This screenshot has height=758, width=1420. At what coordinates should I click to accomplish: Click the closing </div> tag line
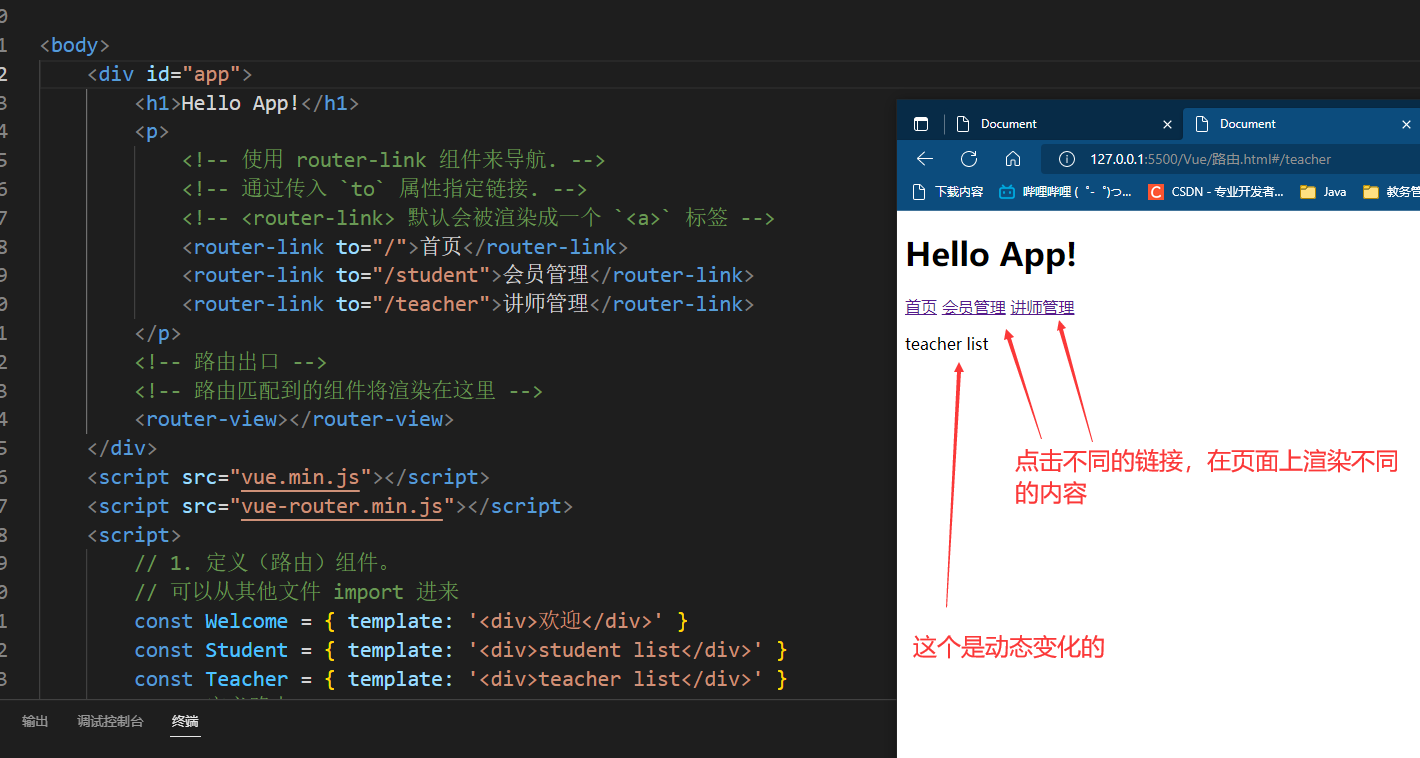(x=122, y=448)
